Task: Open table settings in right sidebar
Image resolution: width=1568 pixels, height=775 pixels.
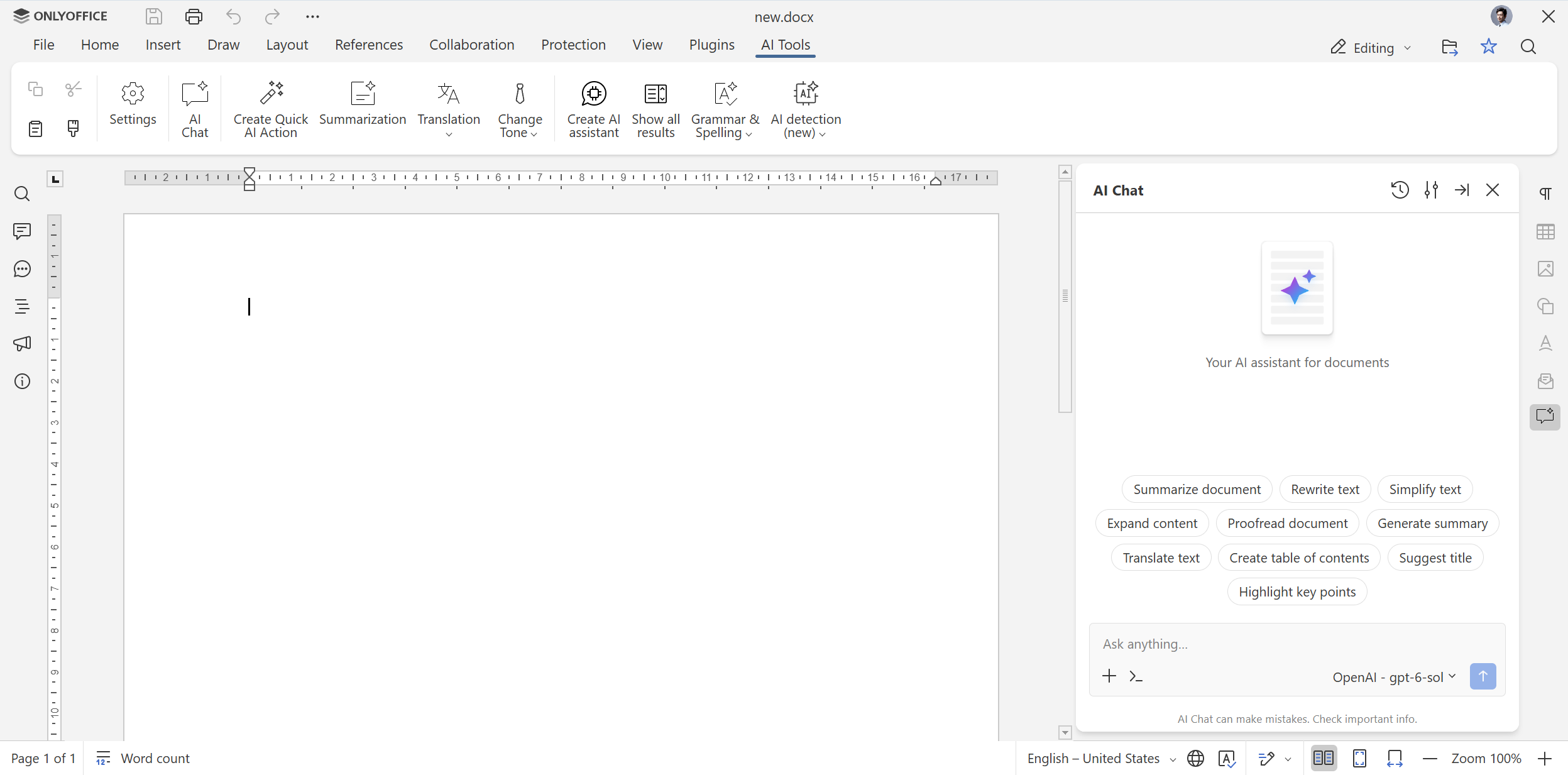Action: coord(1545,231)
